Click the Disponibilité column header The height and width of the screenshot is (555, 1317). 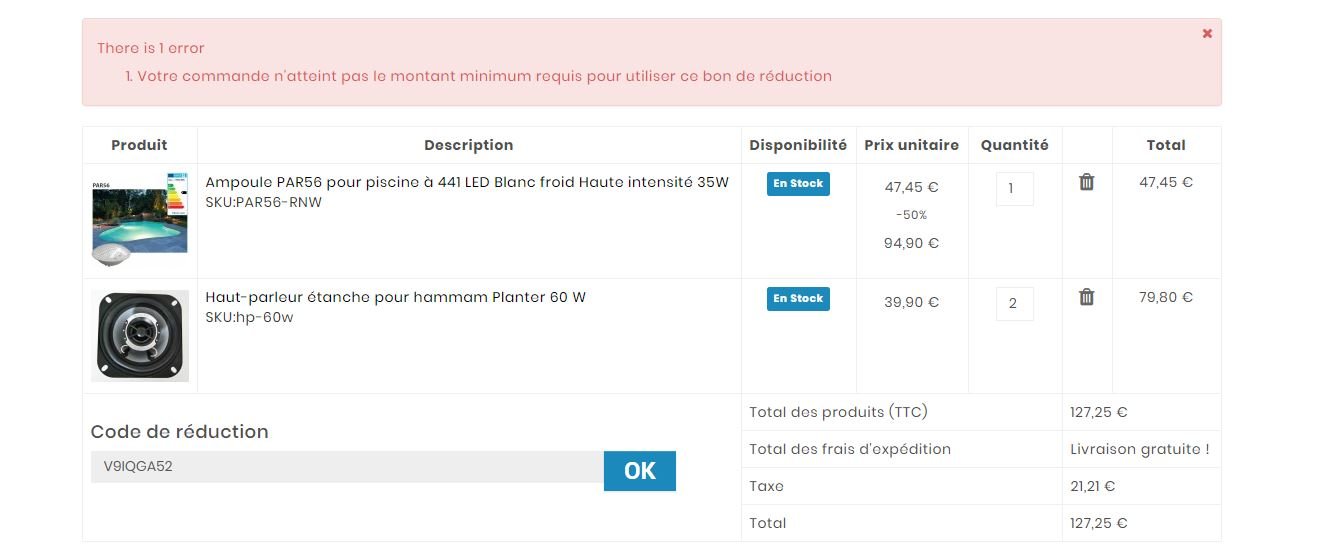coord(798,145)
